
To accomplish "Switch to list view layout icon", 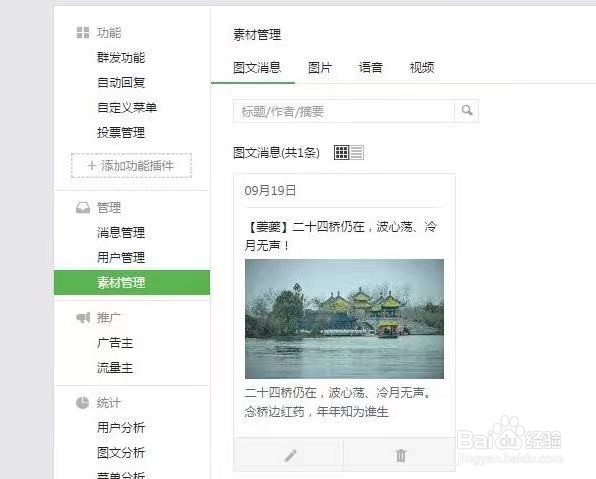I will 357,152.
